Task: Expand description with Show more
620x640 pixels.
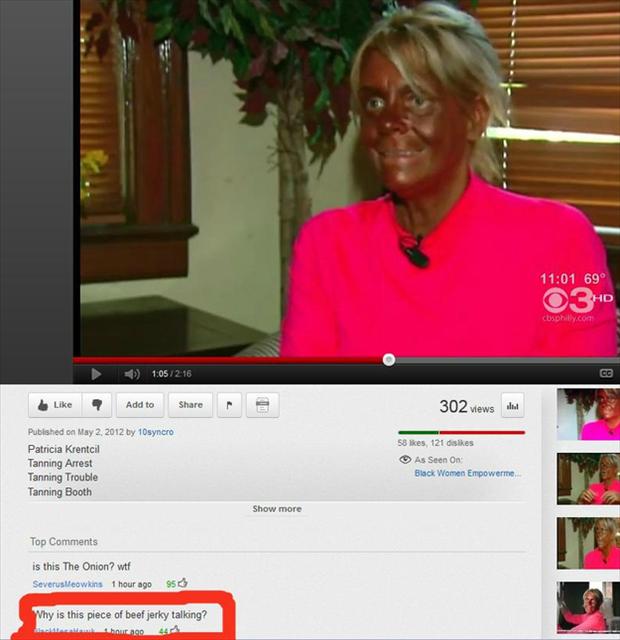Action: click(277, 509)
